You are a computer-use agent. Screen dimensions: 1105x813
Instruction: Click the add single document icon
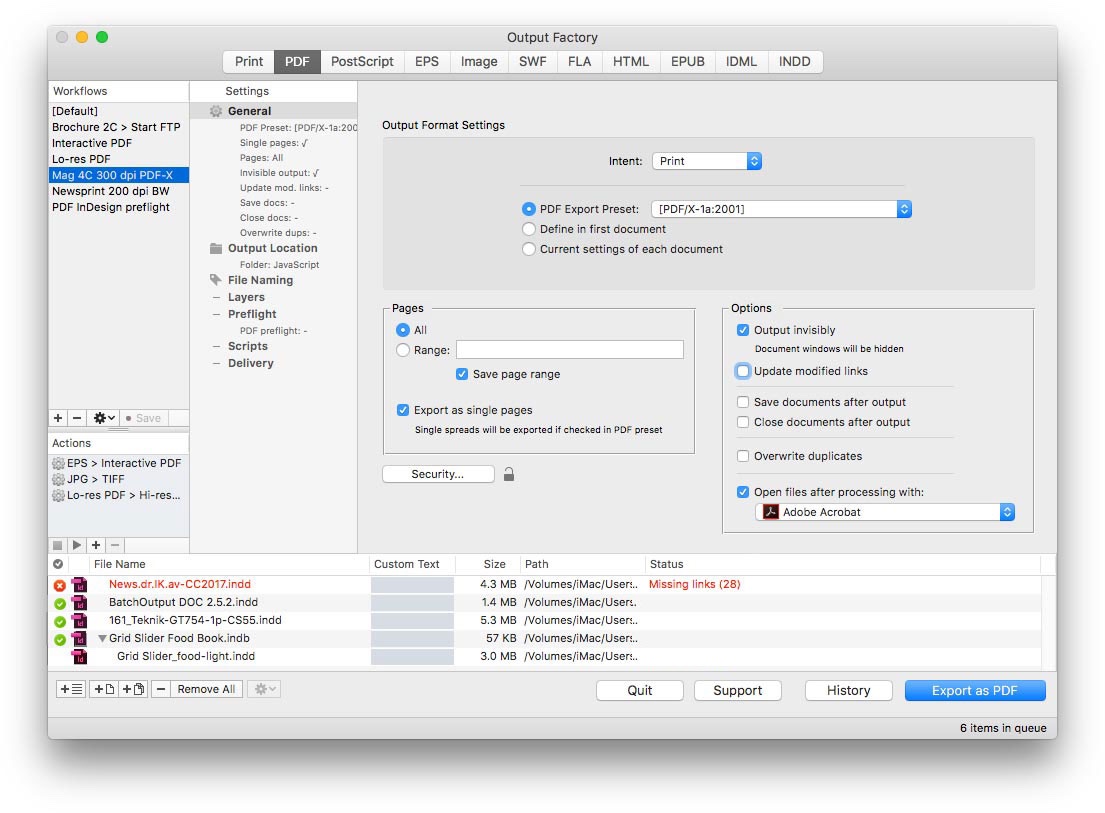103,689
